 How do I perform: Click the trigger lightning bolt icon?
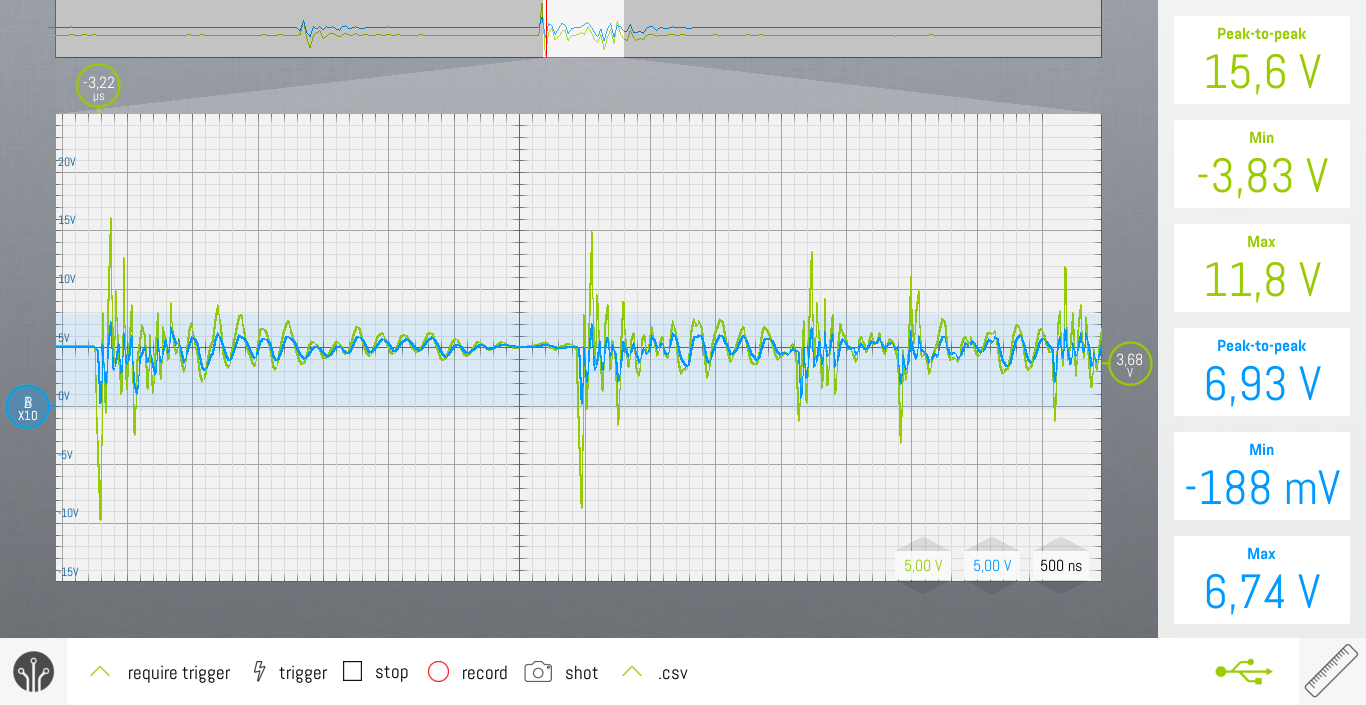click(x=259, y=672)
